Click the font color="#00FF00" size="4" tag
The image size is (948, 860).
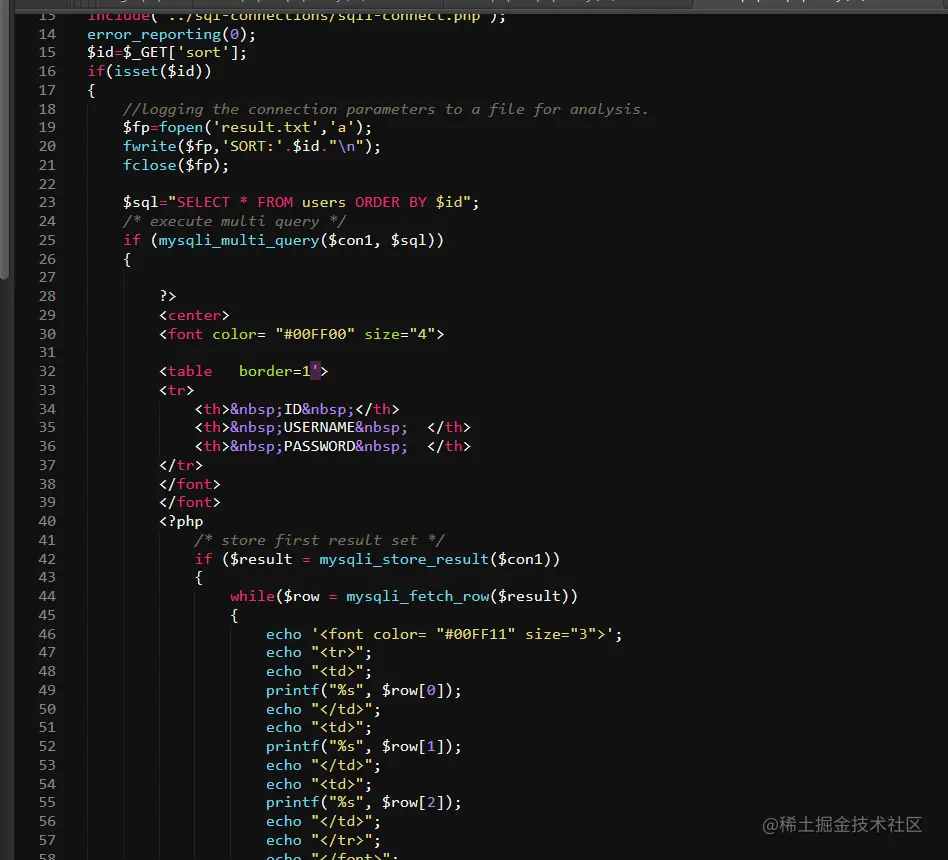[x=301, y=334]
